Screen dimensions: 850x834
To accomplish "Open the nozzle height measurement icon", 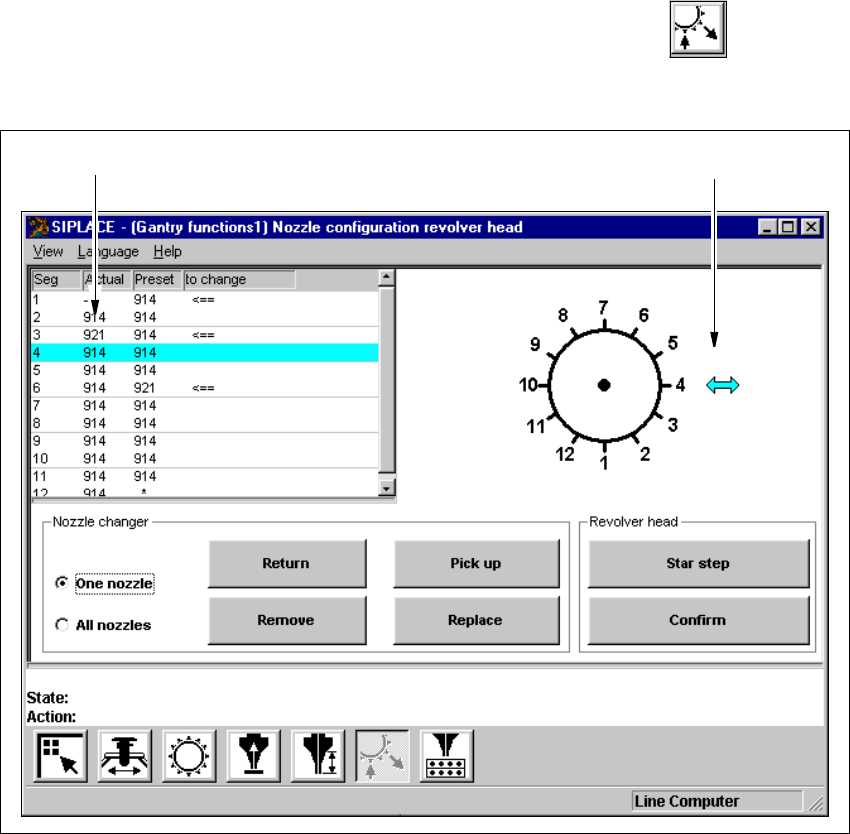I will [x=318, y=756].
